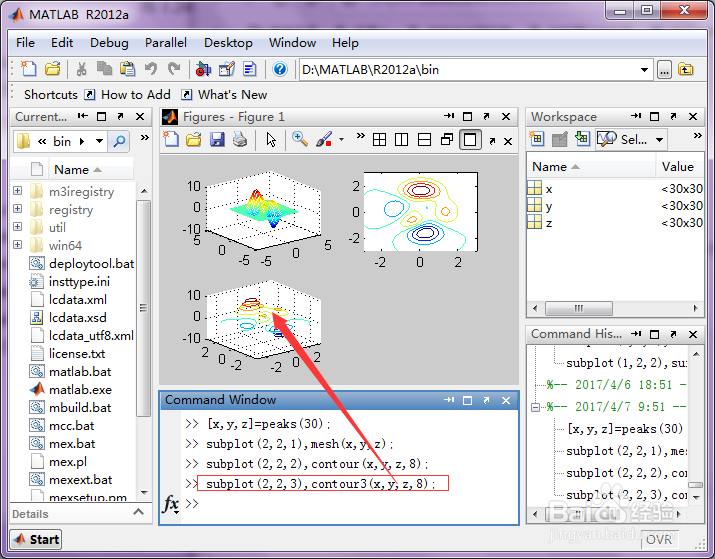
Task: Click the What's New shortcut
Action: point(224,95)
